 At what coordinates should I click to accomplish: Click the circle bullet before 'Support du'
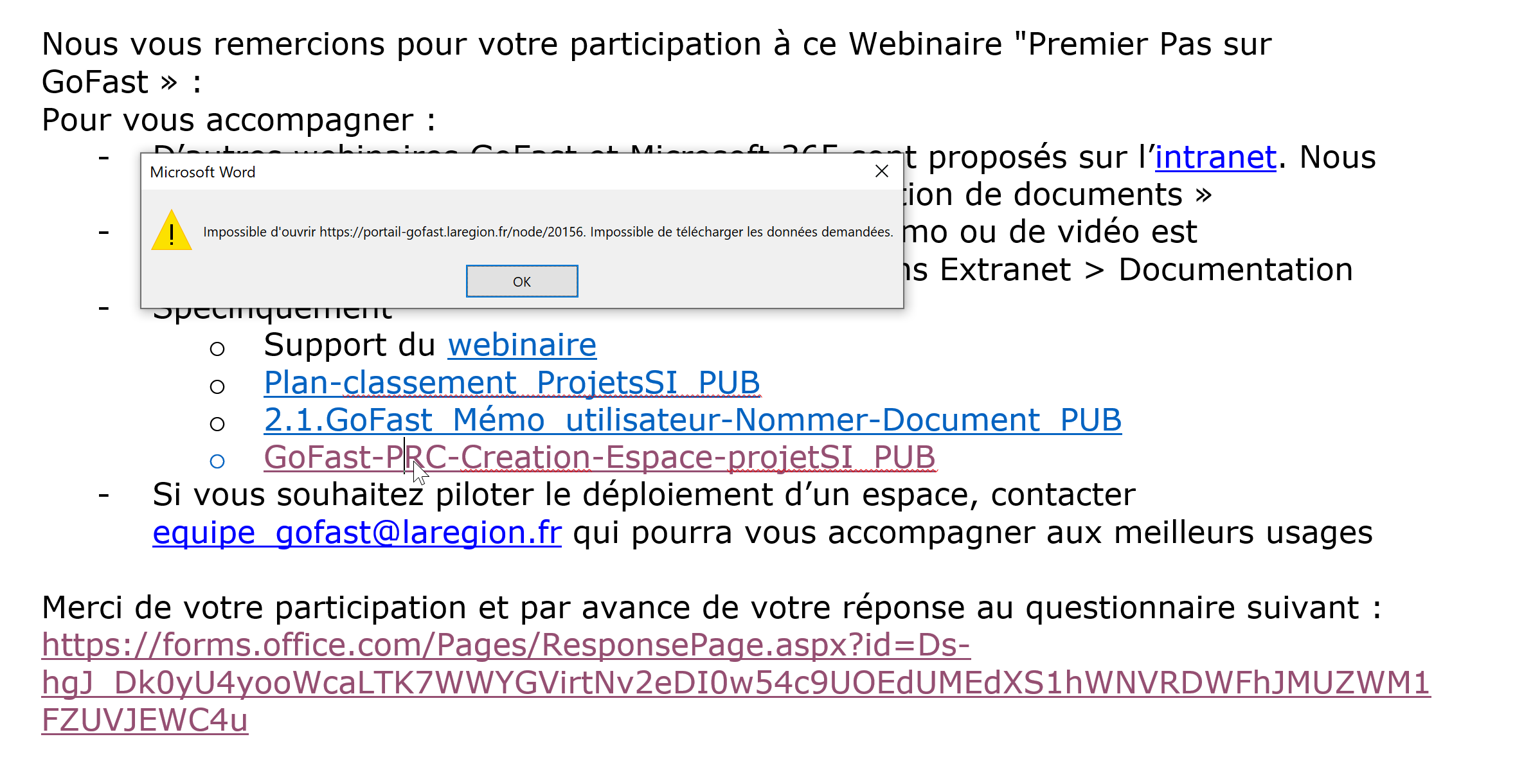click(217, 349)
